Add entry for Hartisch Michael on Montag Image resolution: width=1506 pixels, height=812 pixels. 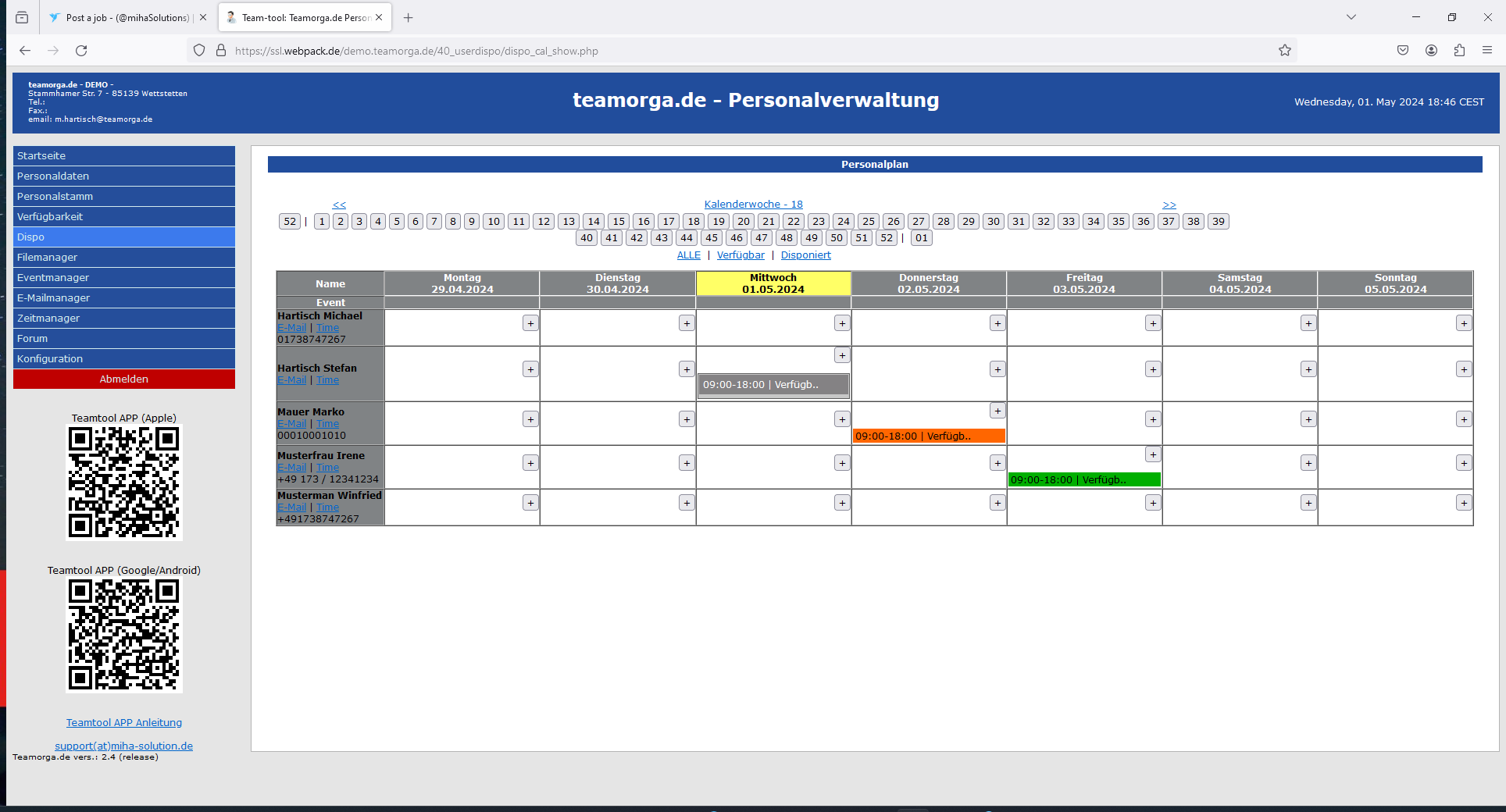point(530,323)
